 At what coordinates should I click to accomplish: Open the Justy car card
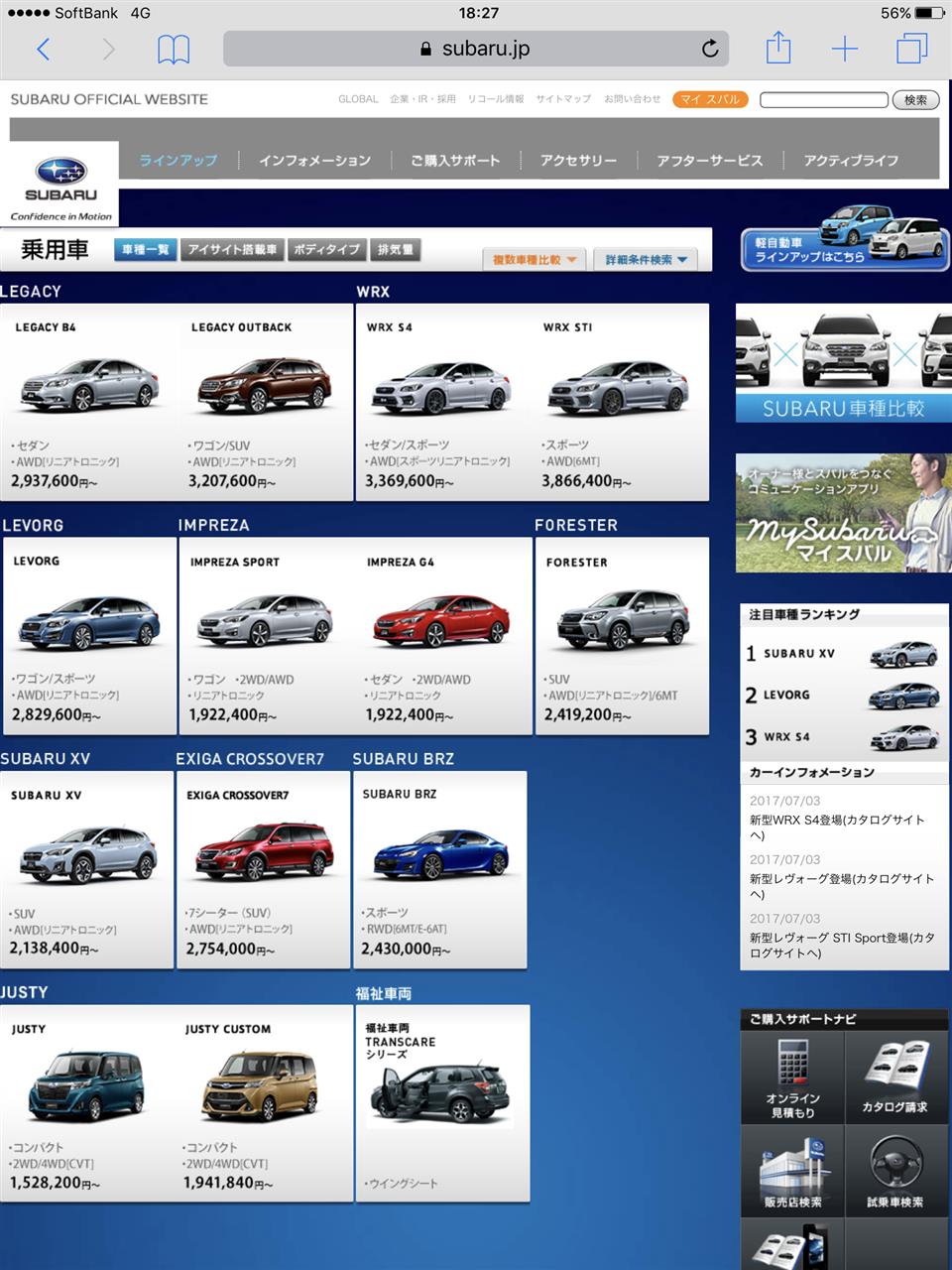(88, 1104)
